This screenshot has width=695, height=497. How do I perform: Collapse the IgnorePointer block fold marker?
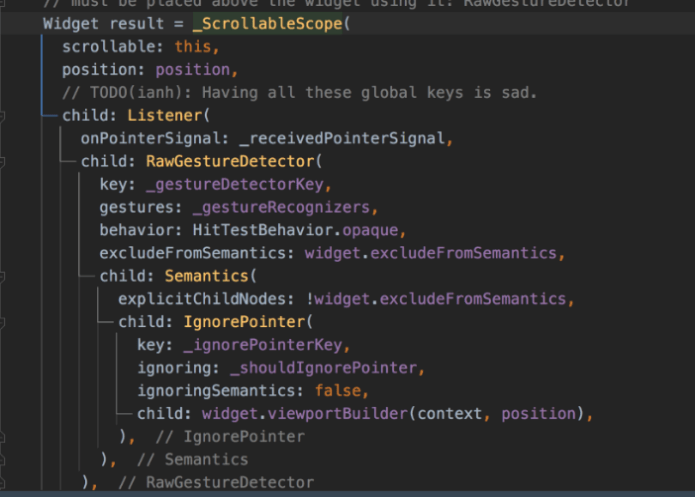2,322
